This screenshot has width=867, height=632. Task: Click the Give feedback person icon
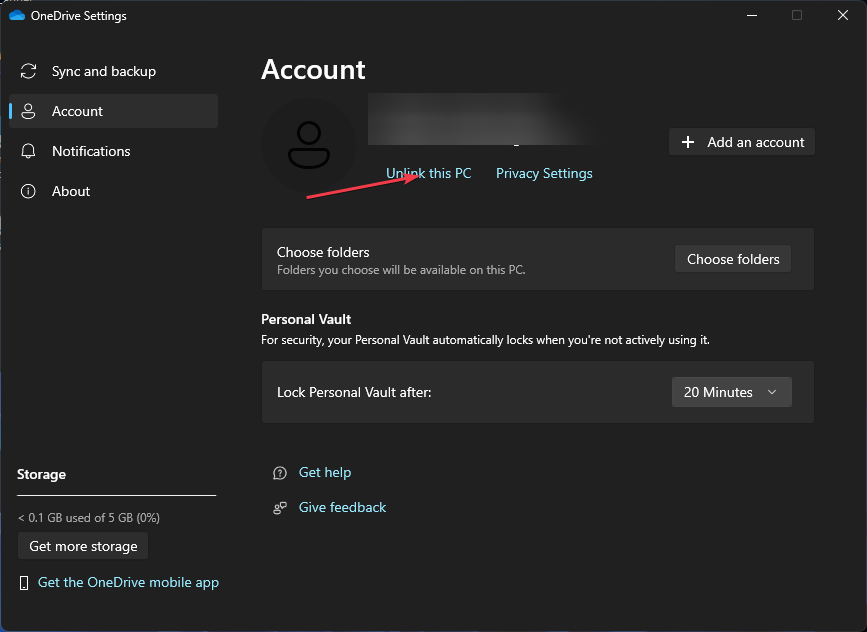click(280, 508)
